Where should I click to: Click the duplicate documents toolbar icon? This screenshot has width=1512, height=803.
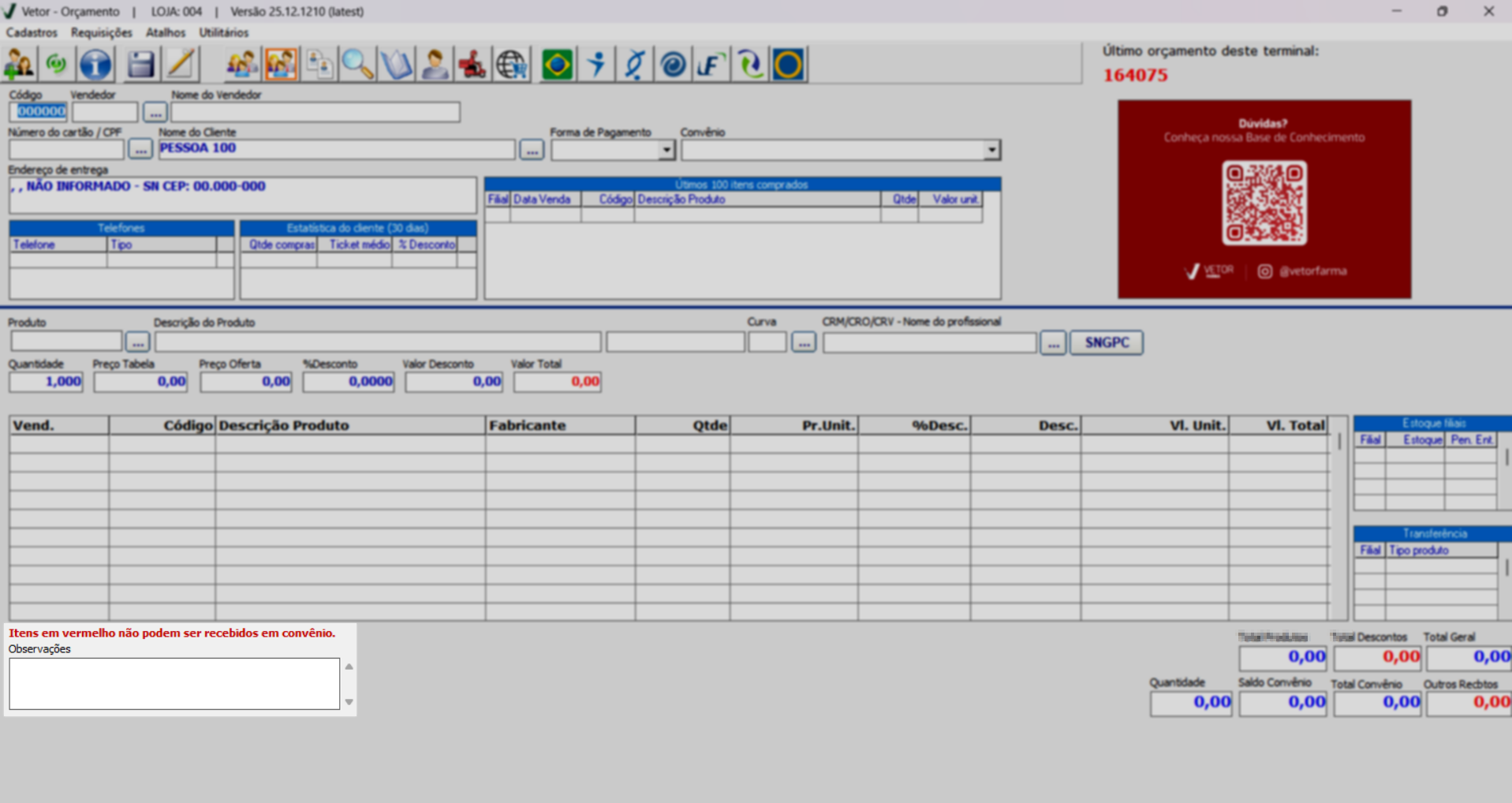tap(319, 64)
